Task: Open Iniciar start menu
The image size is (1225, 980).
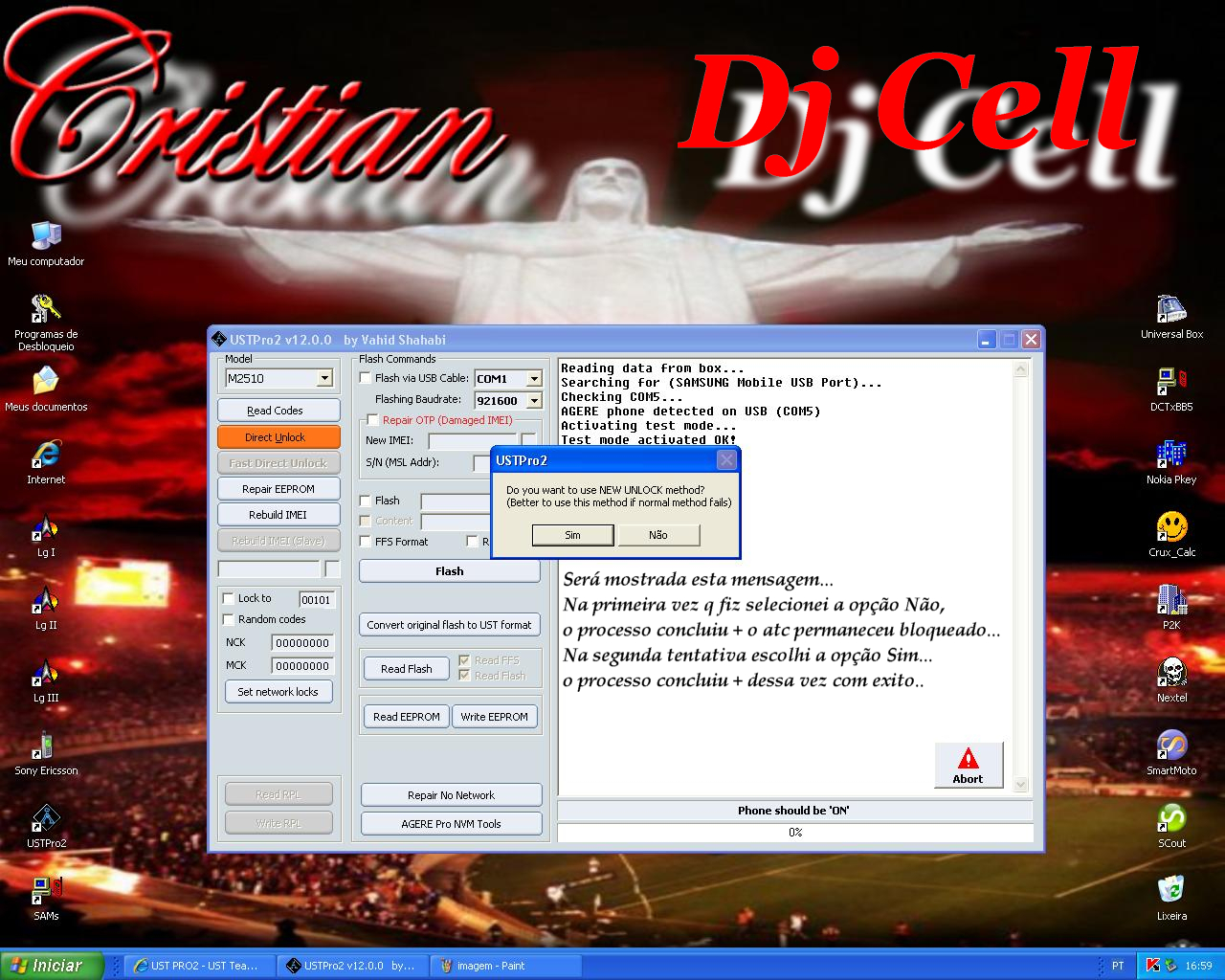Action: 52,966
